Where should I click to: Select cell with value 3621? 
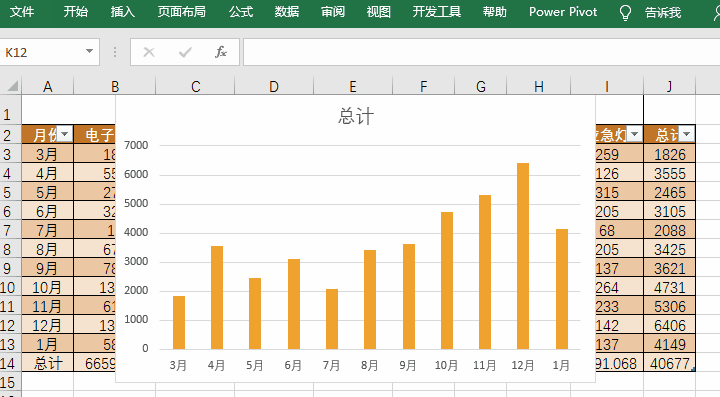pyautogui.click(x=669, y=268)
